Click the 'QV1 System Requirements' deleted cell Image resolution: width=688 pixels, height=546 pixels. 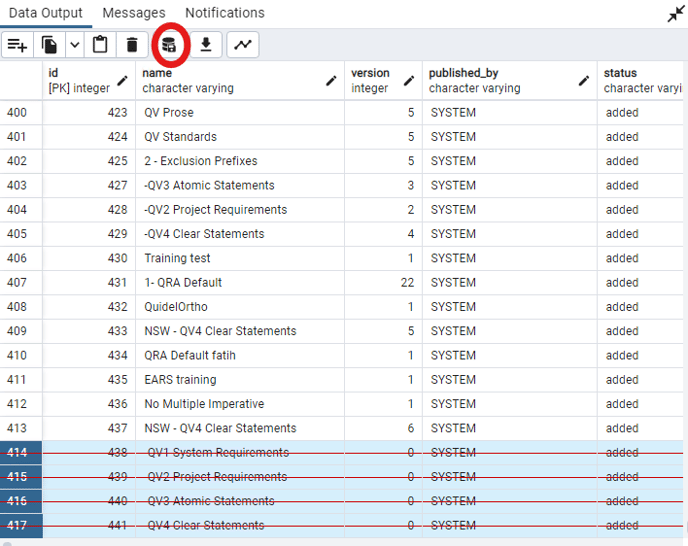240,453
